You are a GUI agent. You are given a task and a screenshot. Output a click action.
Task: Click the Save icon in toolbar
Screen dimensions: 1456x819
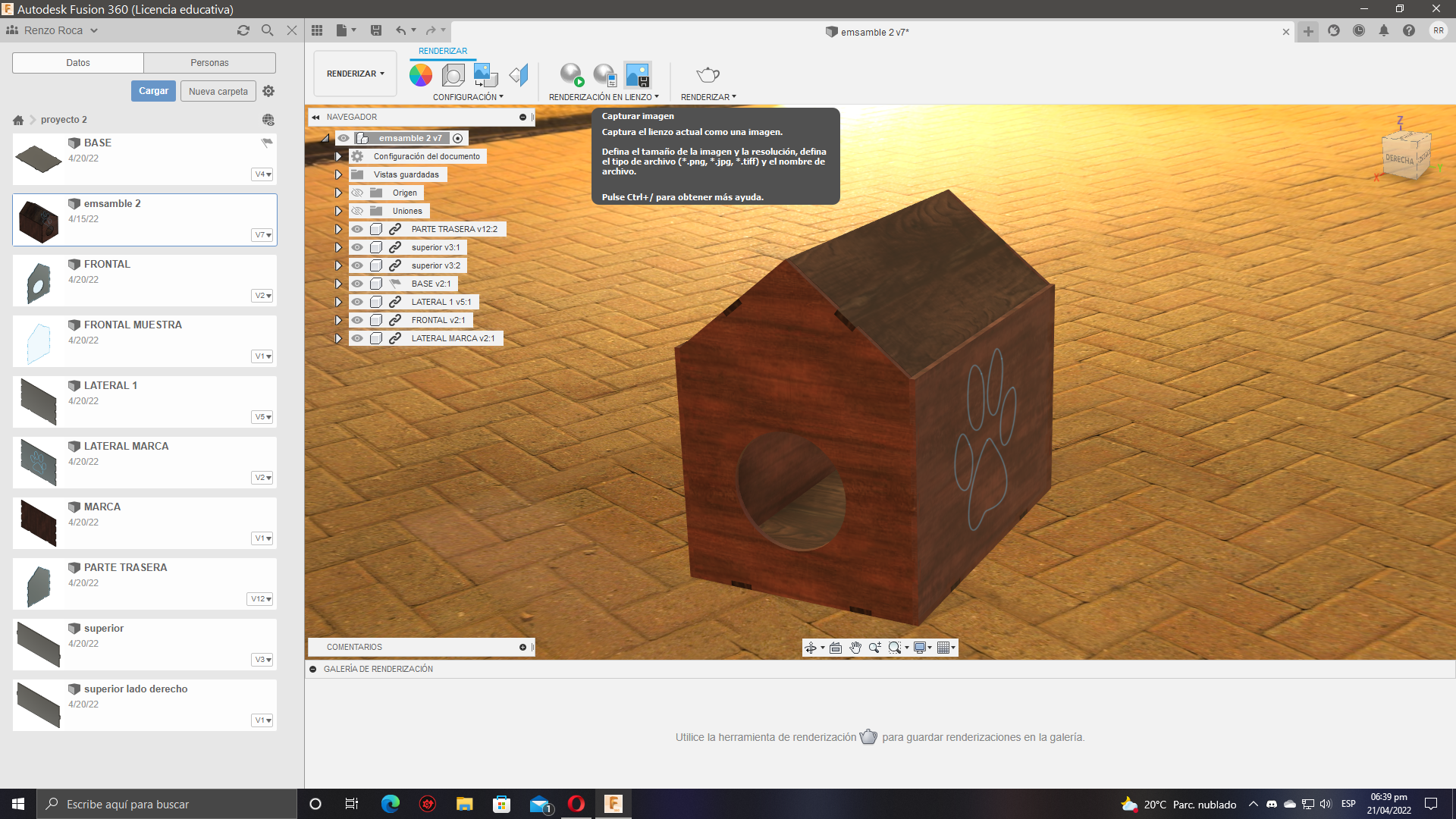point(376,30)
